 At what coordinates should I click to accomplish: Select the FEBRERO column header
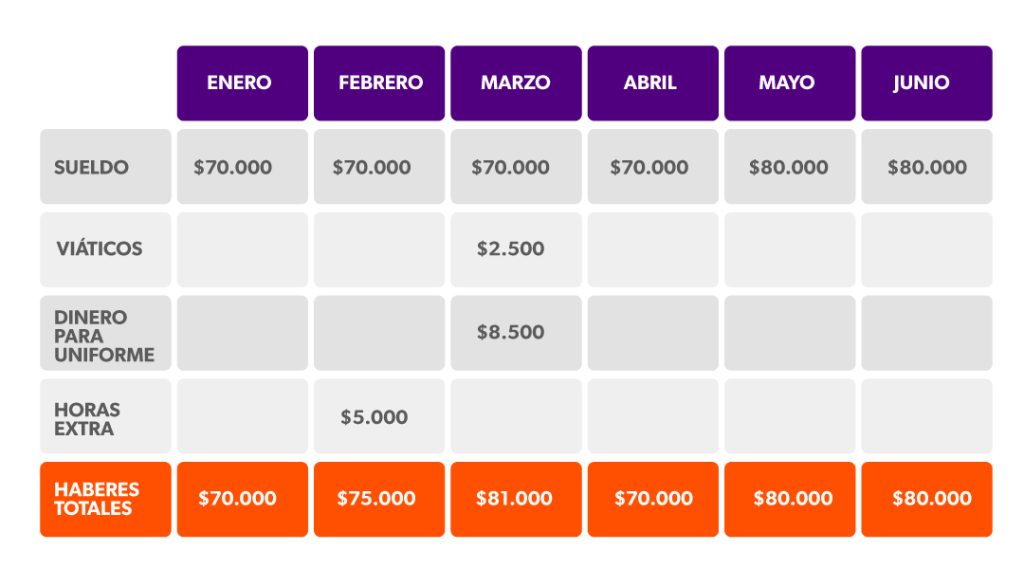(379, 83)
